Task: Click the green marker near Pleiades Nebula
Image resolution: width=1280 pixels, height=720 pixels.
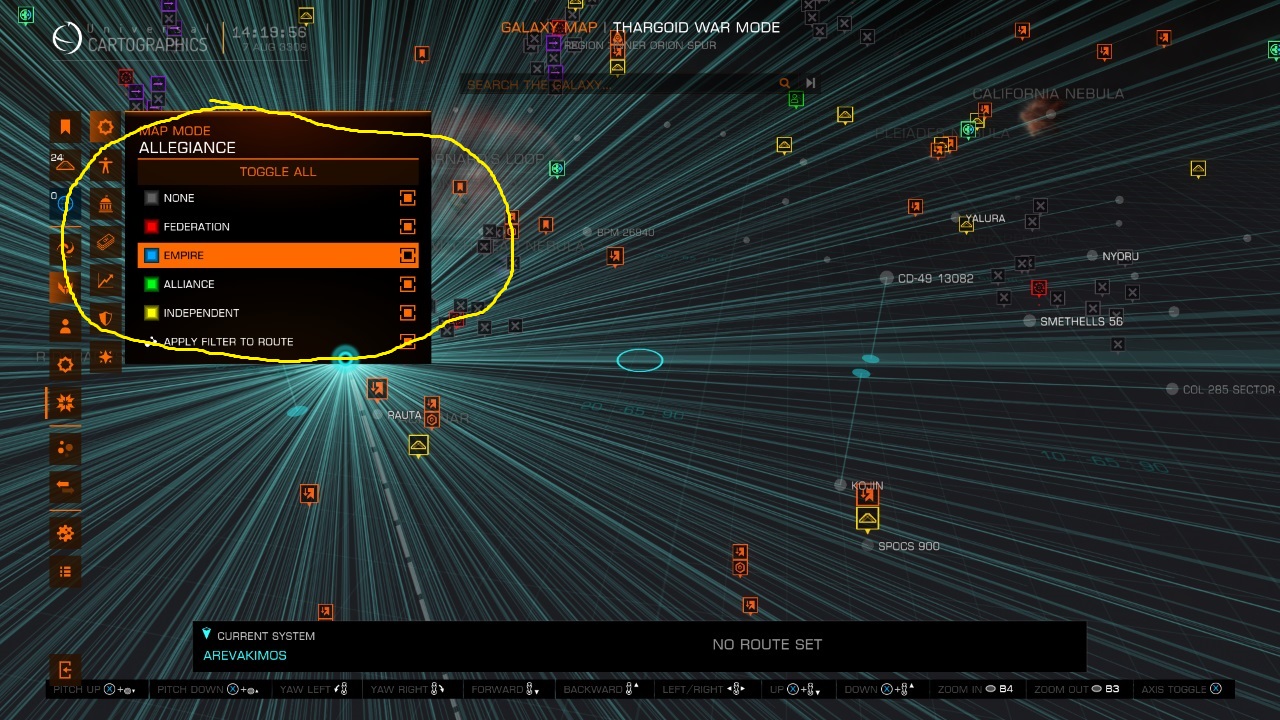Action: [967, 129]
